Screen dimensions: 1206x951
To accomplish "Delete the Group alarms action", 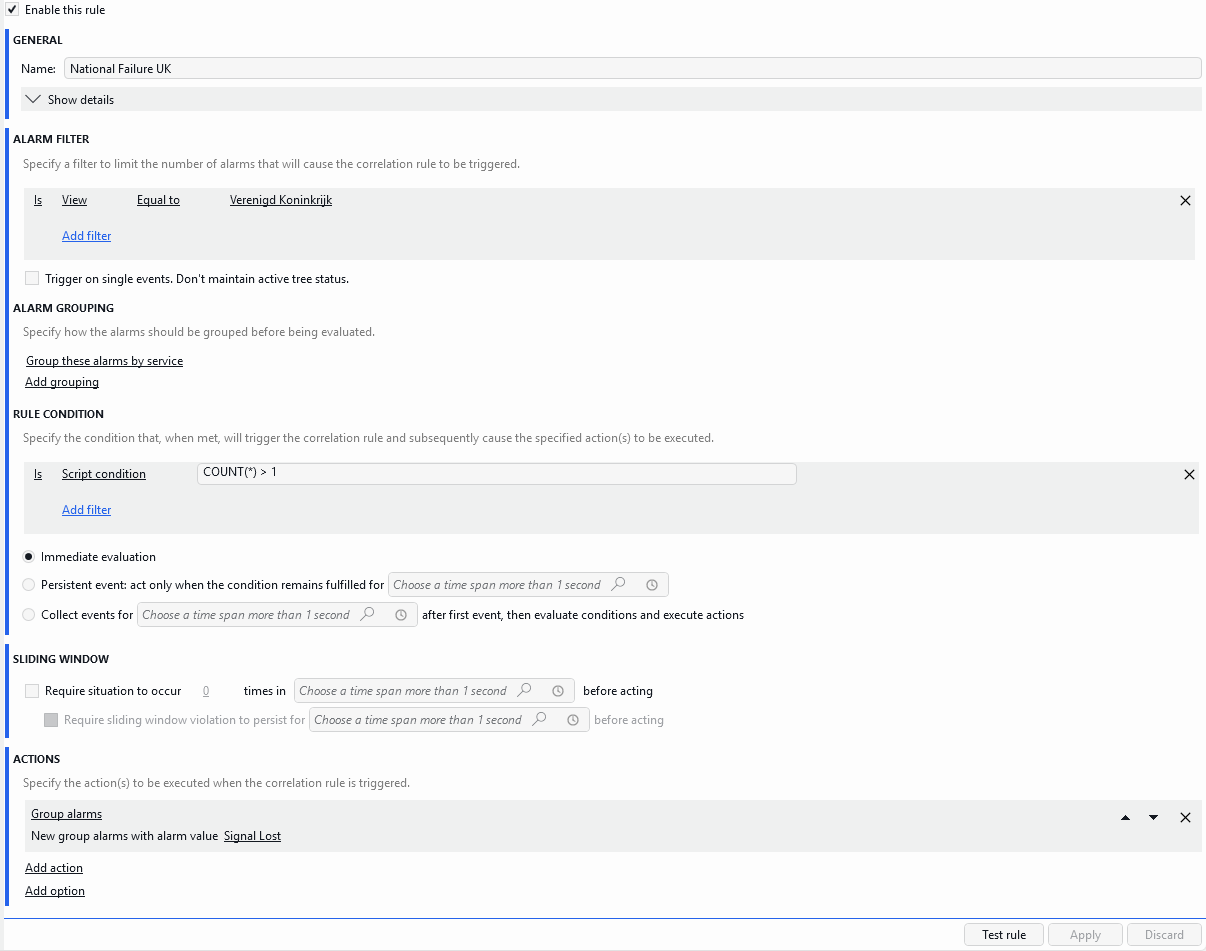I will pyautogui.click(x=1185, y=818).
